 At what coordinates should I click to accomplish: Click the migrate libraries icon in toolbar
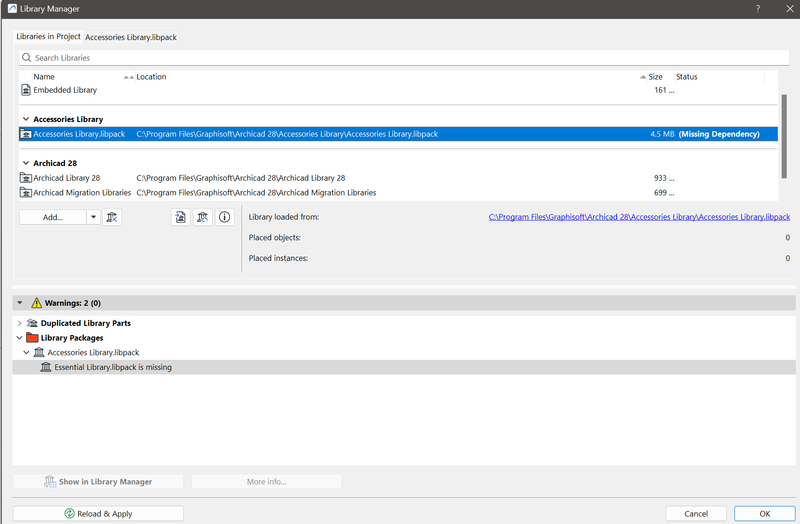[x=181, y=217]
